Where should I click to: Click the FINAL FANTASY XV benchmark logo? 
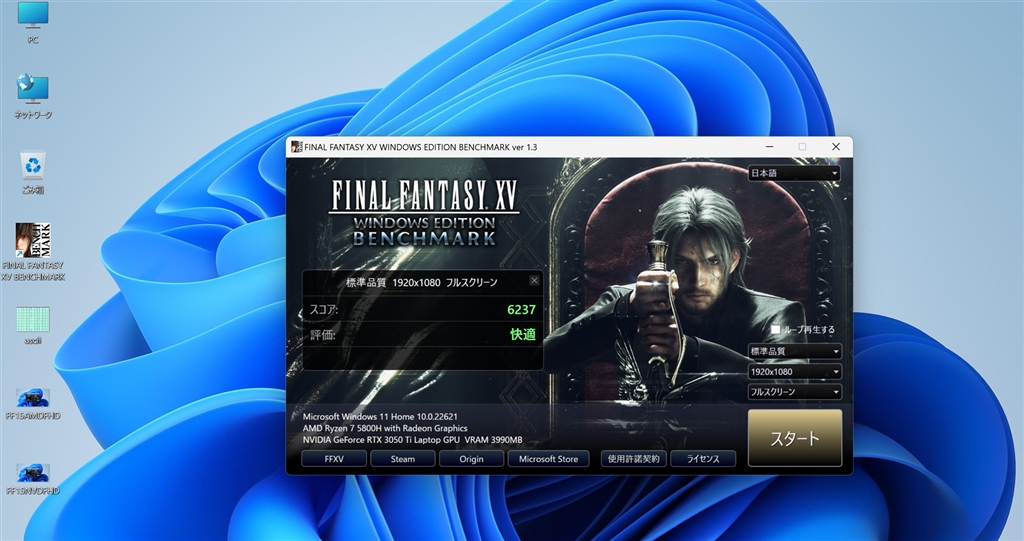tap(424, 212)
